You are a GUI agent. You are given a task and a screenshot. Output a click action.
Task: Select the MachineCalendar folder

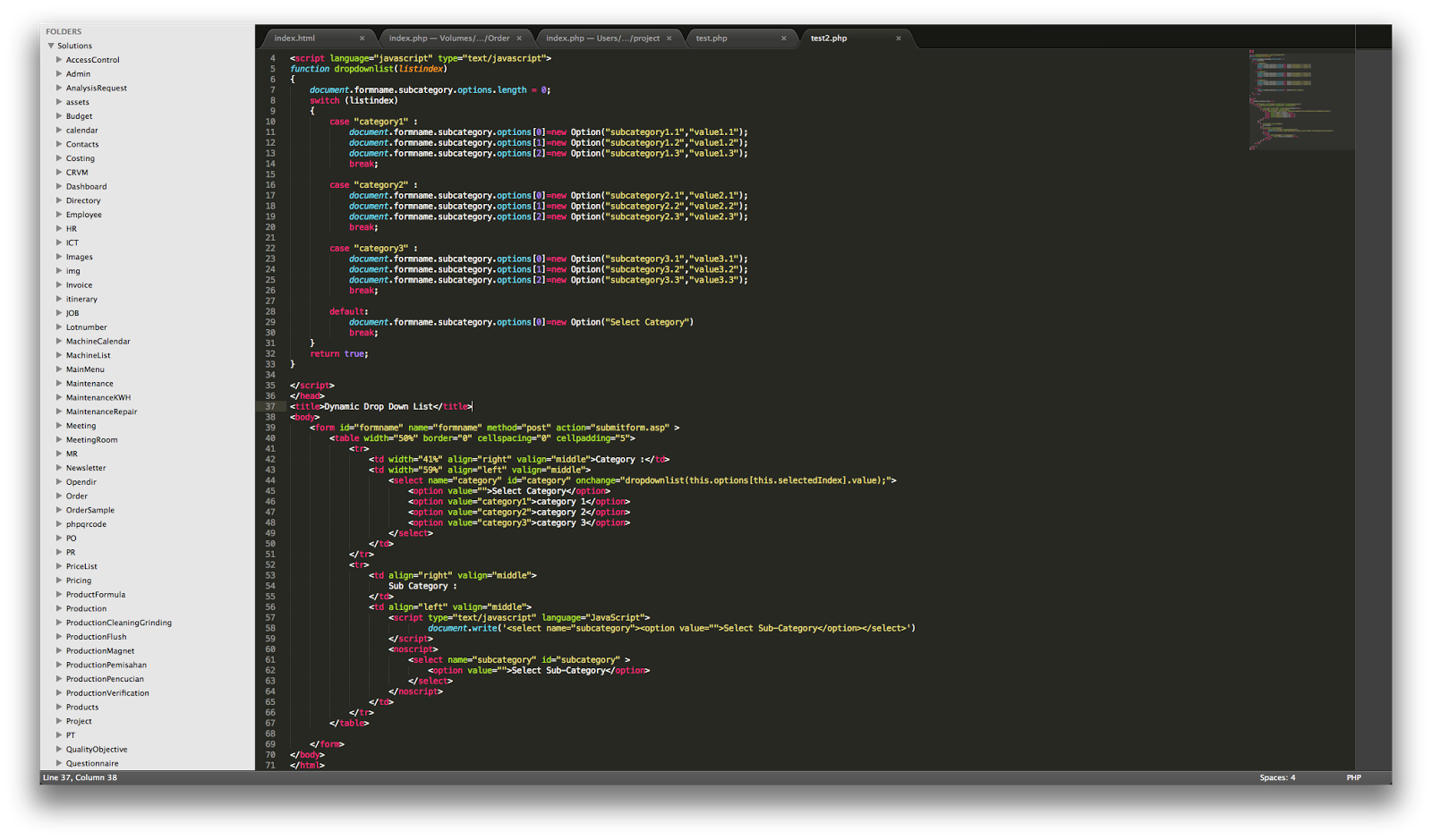(98, 342)
